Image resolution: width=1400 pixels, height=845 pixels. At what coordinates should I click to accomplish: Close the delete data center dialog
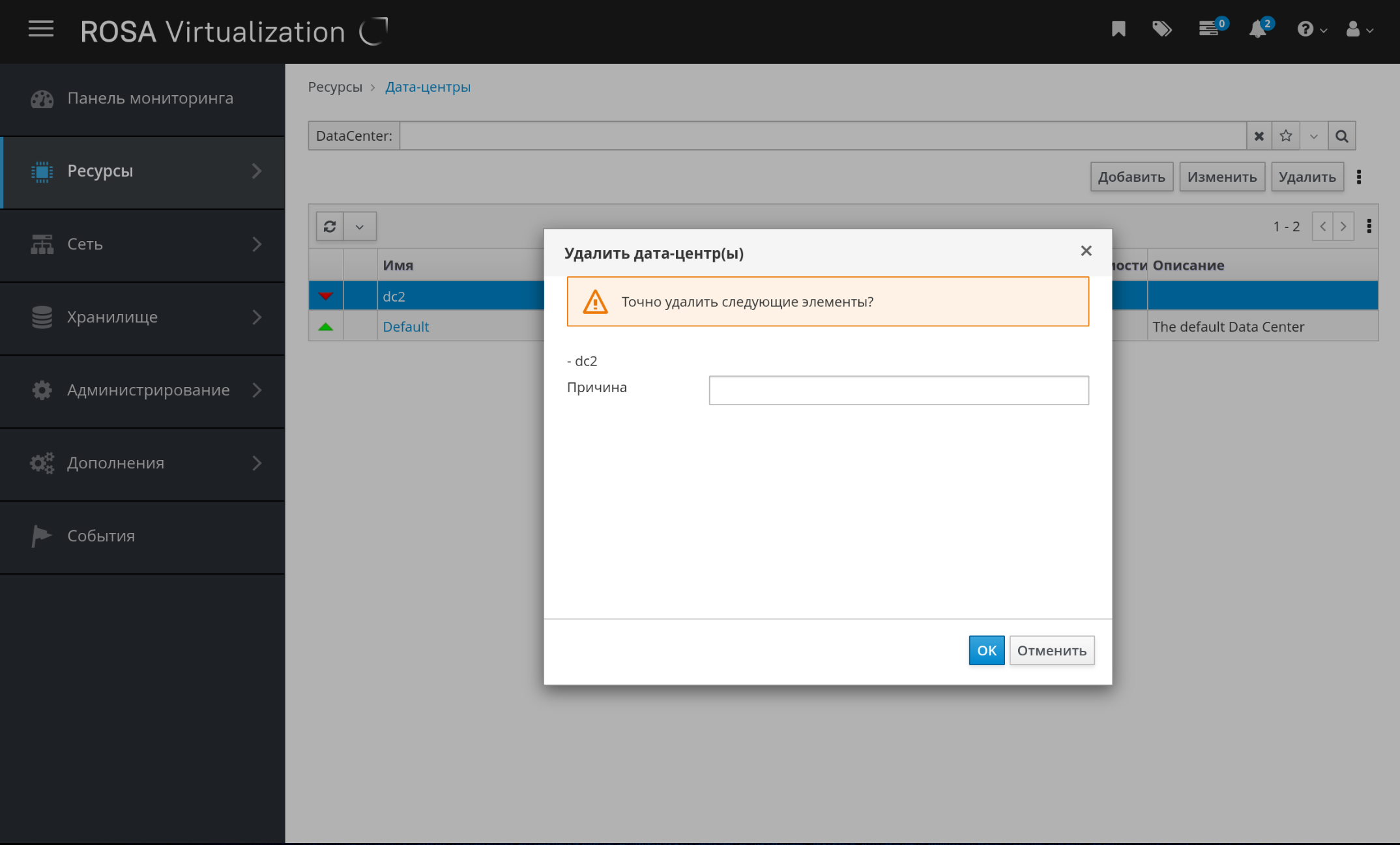coord(1086,251)
